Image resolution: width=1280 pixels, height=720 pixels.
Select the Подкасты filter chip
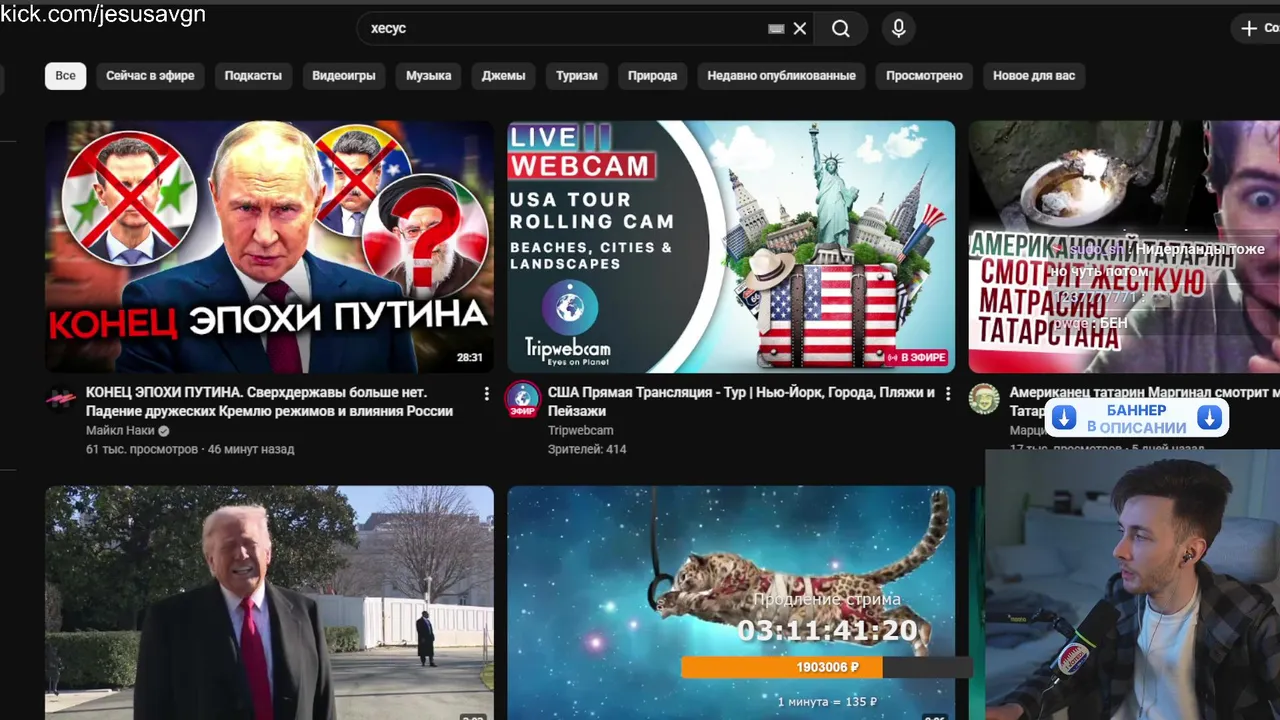click(x=253, y=76)
